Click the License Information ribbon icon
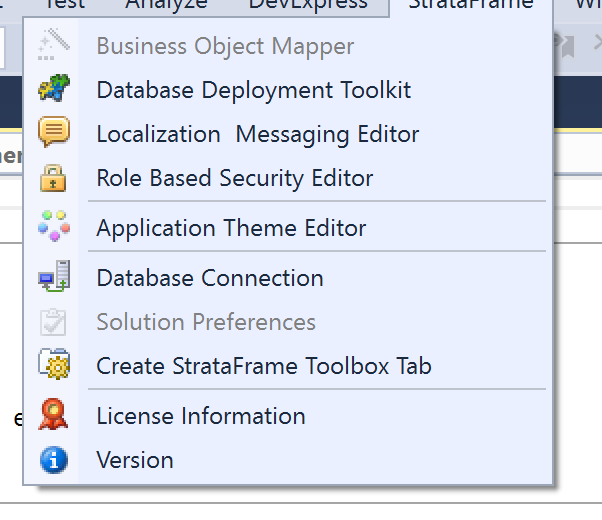Viewport: 602px width, 520px height. coord(52,416)
